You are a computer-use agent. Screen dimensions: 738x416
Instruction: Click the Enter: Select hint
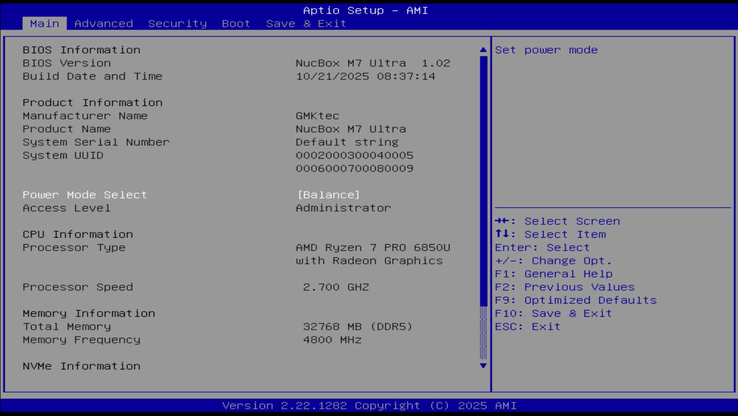[x=542, y=247]
